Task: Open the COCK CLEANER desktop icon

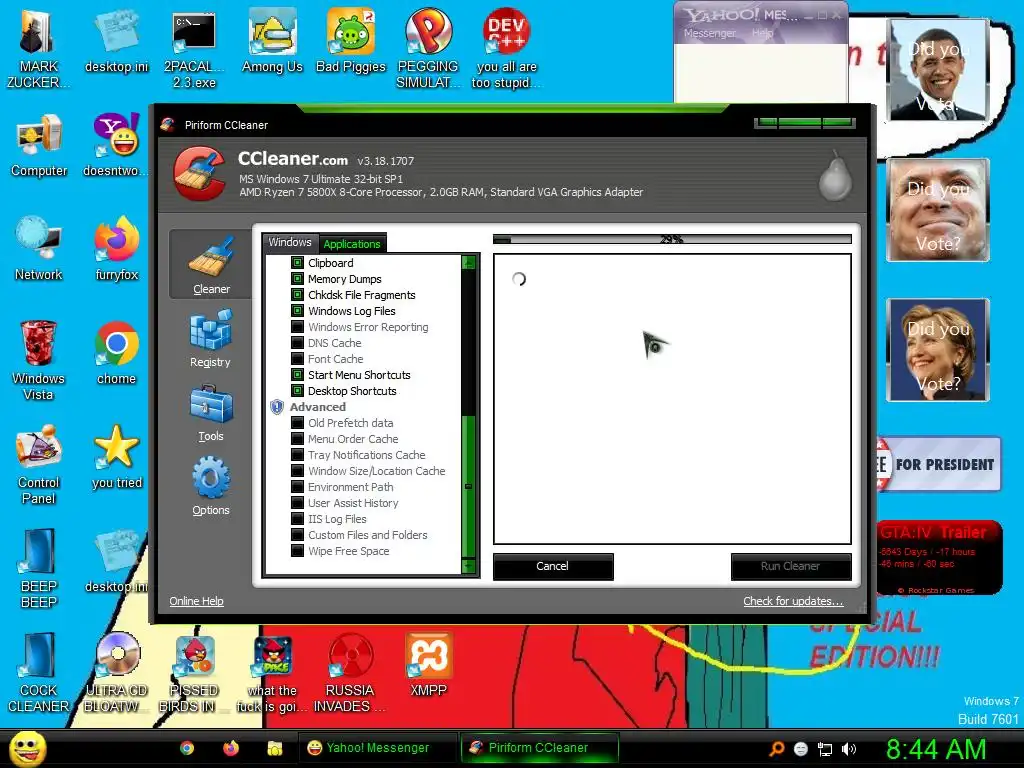Action: (x=39, y=673)
